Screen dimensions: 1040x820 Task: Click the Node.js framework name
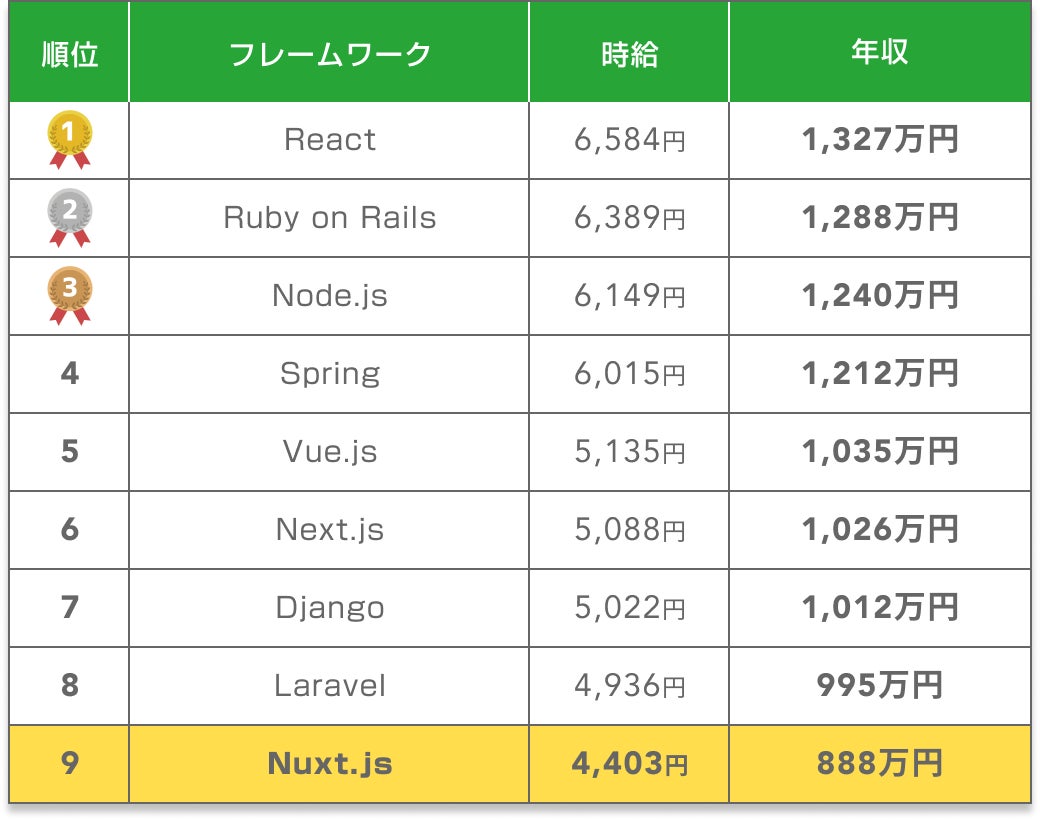tap(329, 296)
